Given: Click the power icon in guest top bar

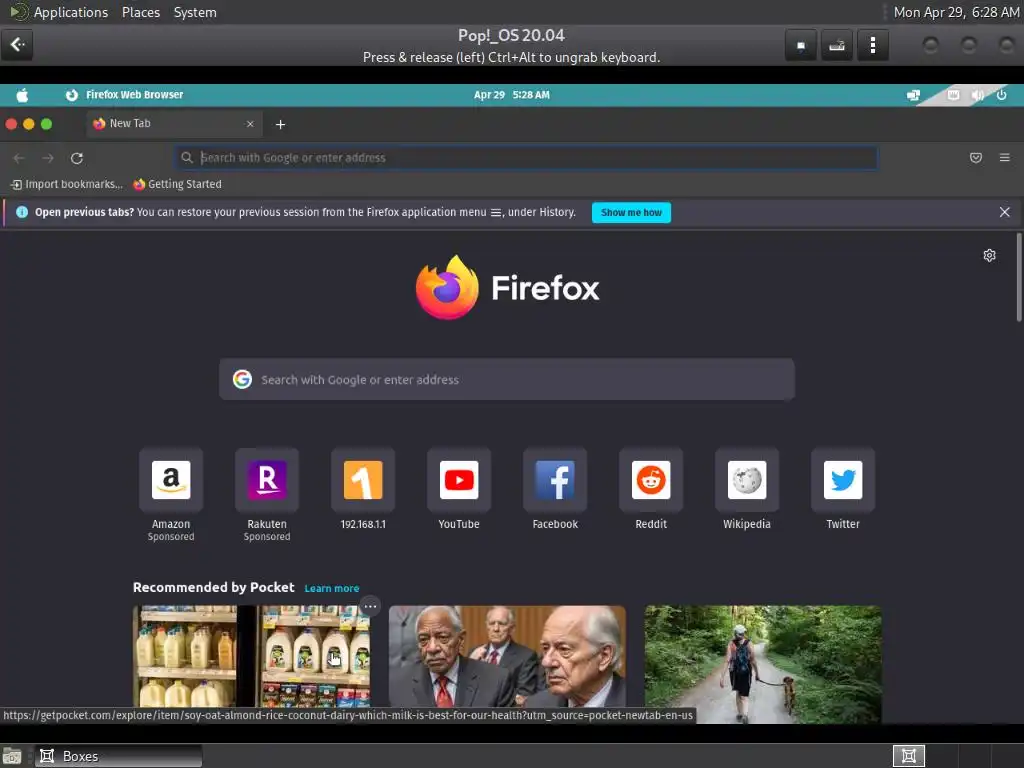Looking at the screenshot, I should tap(1002, 95).
